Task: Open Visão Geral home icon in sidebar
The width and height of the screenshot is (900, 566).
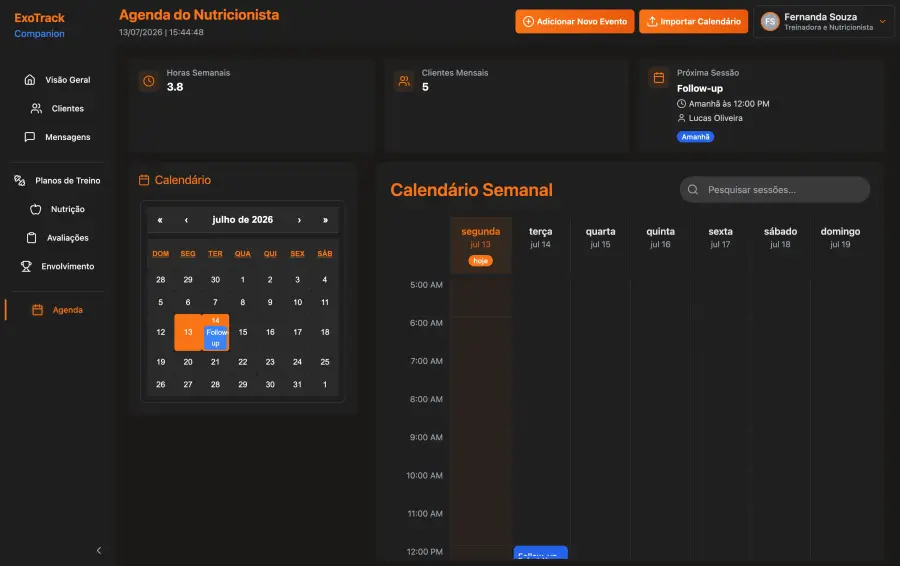Action: coord(30,80)
